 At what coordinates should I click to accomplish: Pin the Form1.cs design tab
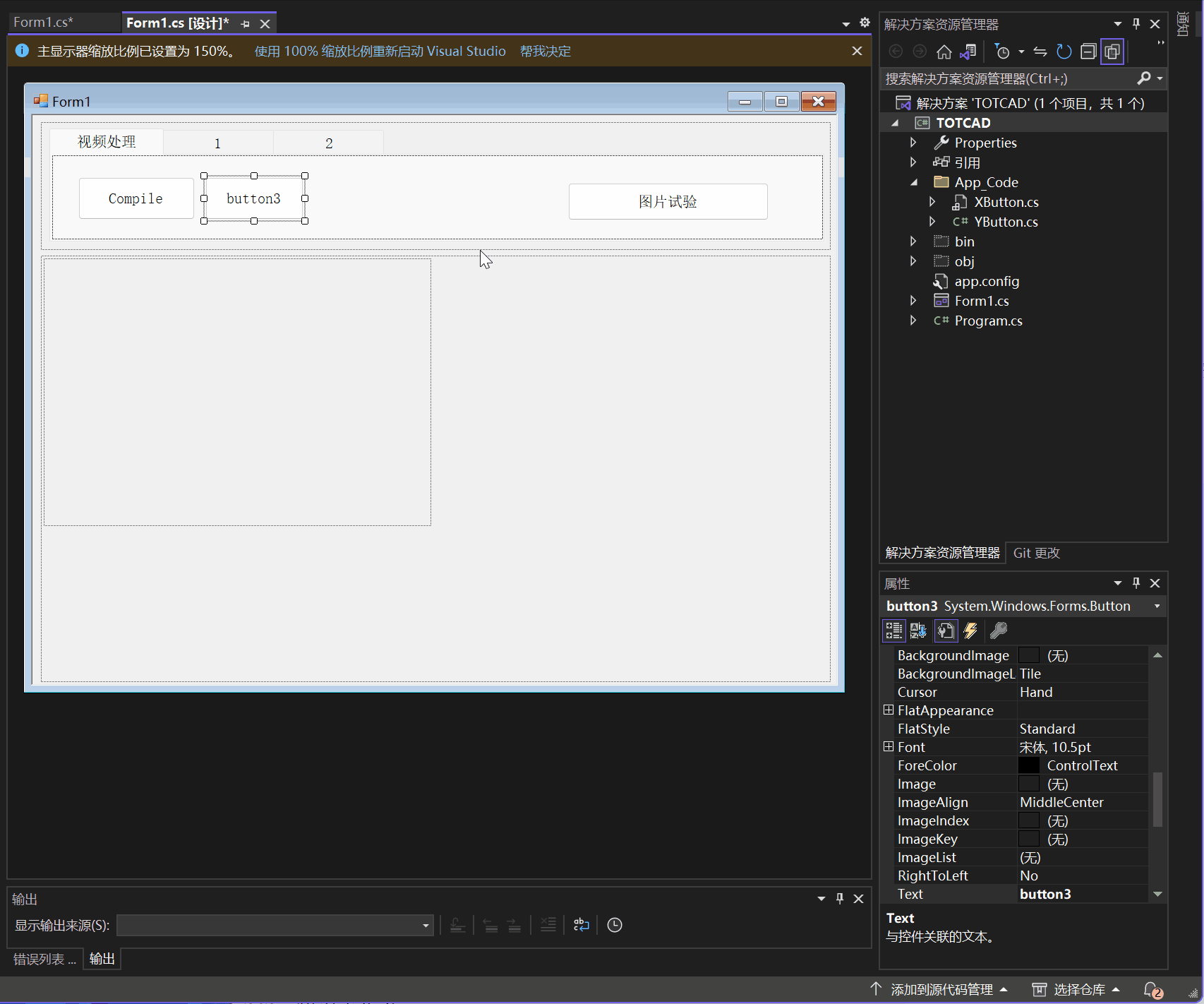coord(245,24)
